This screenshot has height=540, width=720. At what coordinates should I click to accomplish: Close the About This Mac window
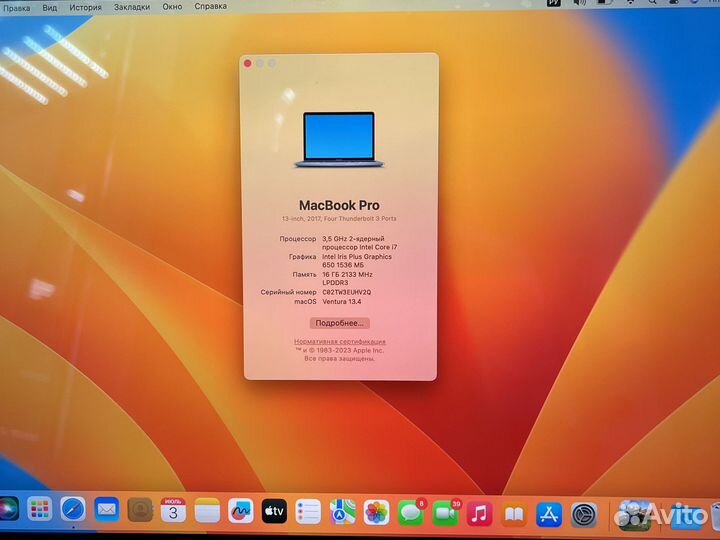248,63
